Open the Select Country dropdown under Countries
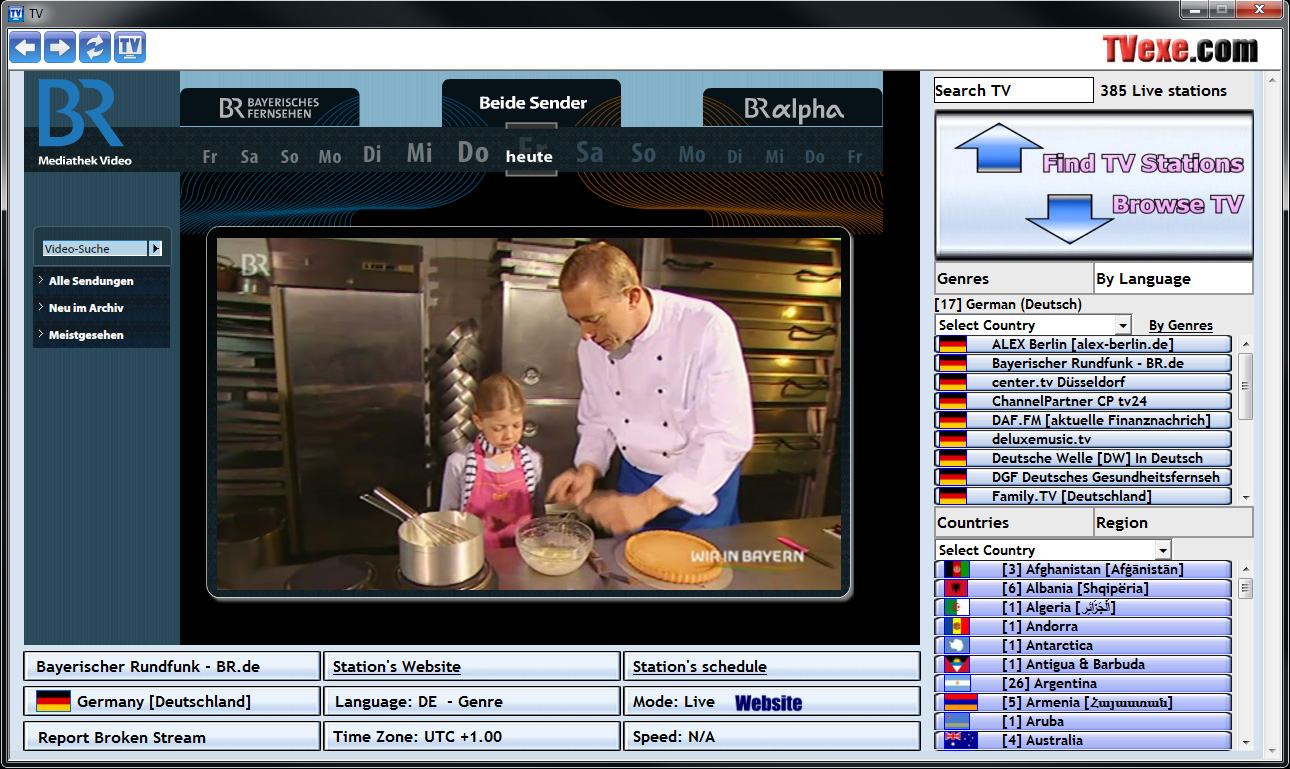 [x=1053, y=550]
